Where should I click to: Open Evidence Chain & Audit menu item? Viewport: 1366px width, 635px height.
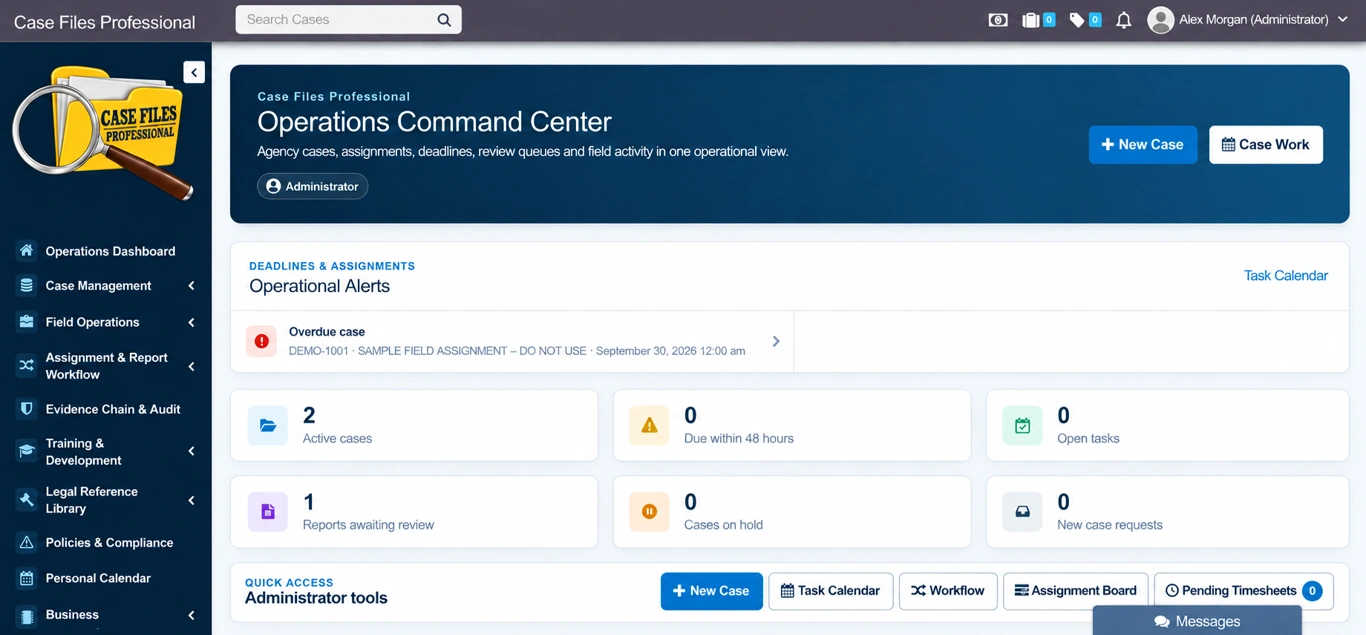point(105,409)
